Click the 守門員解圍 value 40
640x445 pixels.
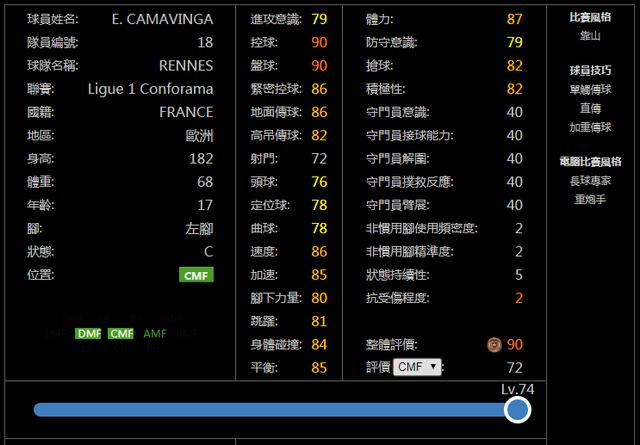click(514, 159)
